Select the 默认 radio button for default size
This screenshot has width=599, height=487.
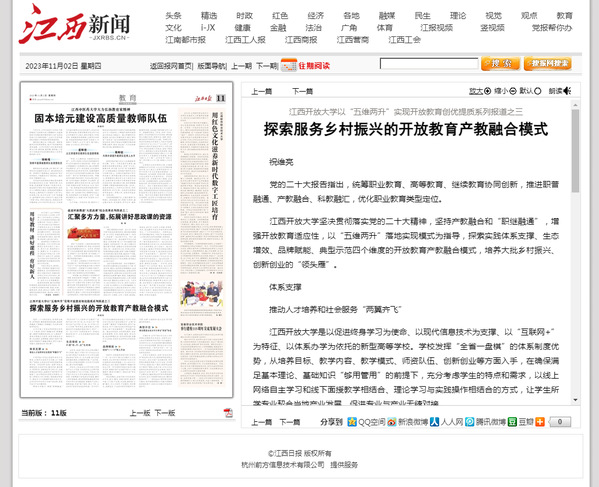point(537,91)
